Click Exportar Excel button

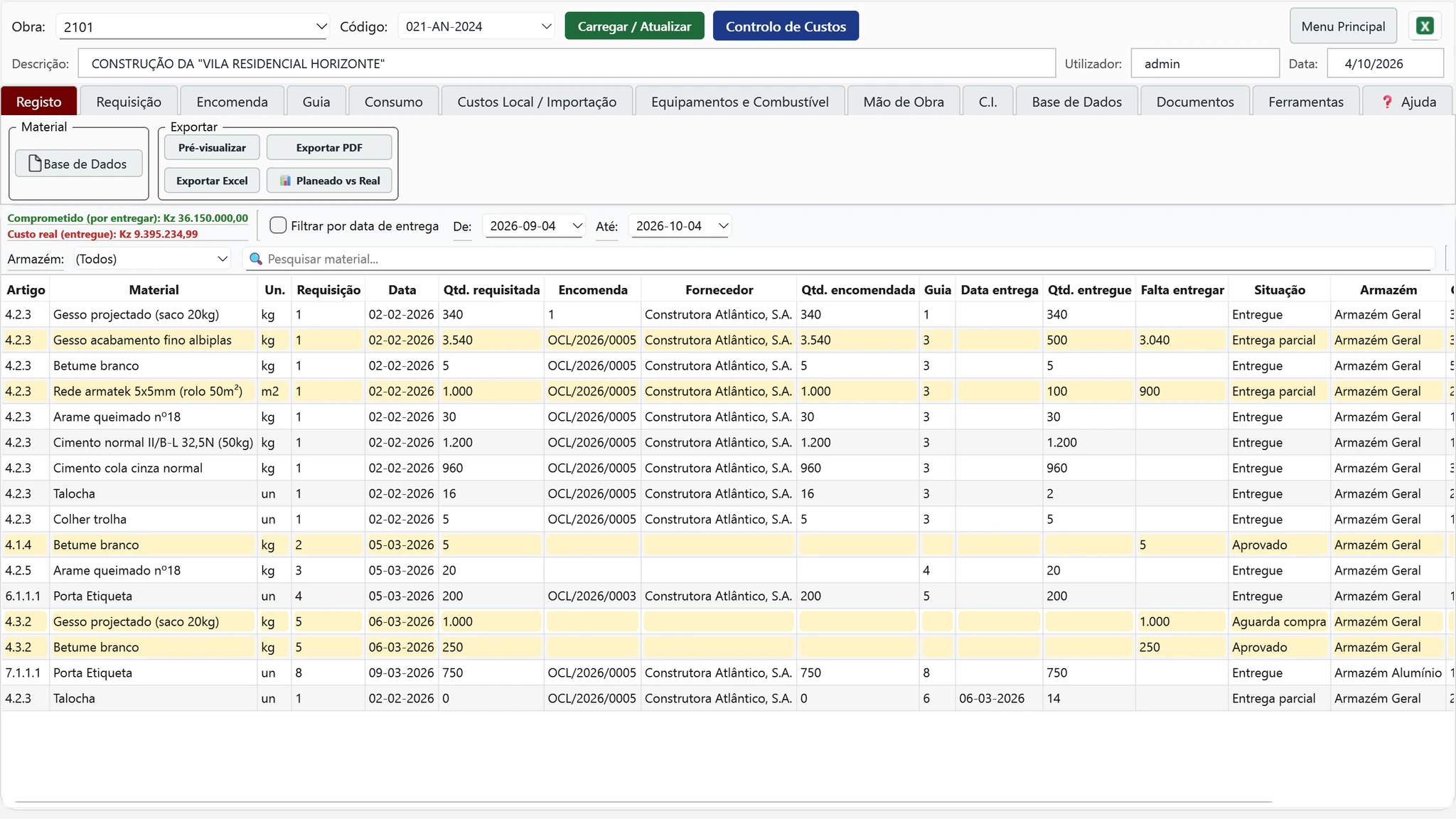(212, 181)
